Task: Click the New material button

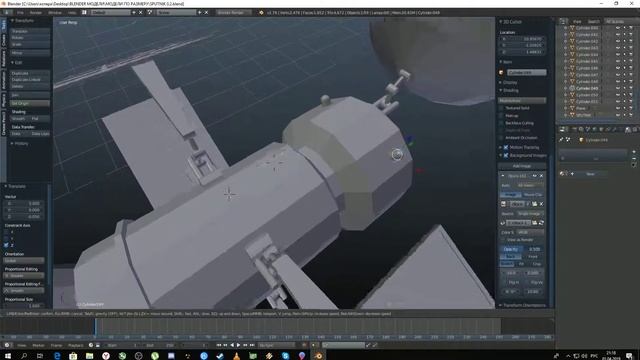Action: coord(590,174)
